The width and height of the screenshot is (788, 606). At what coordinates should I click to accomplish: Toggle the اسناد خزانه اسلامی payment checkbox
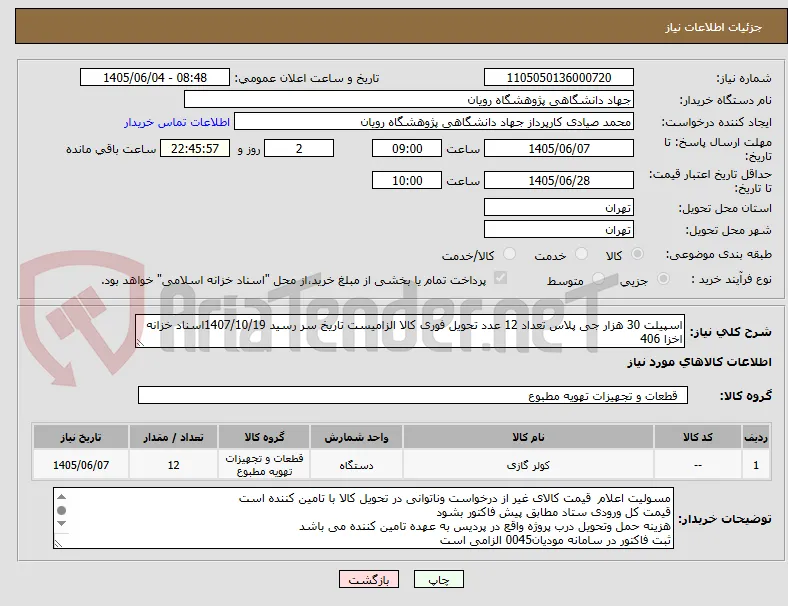[500, 278]
